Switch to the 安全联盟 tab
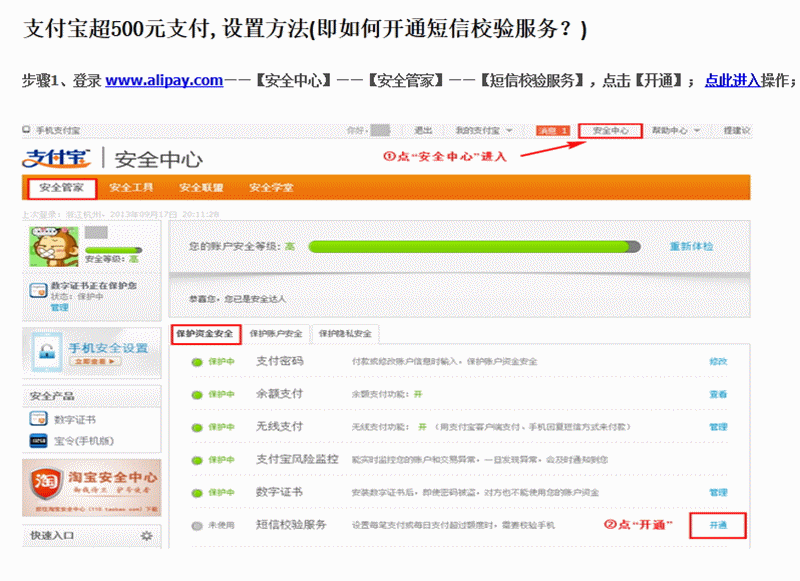This screenshot has height=581, width=800. pyautogui.click(x=201, y=187)
